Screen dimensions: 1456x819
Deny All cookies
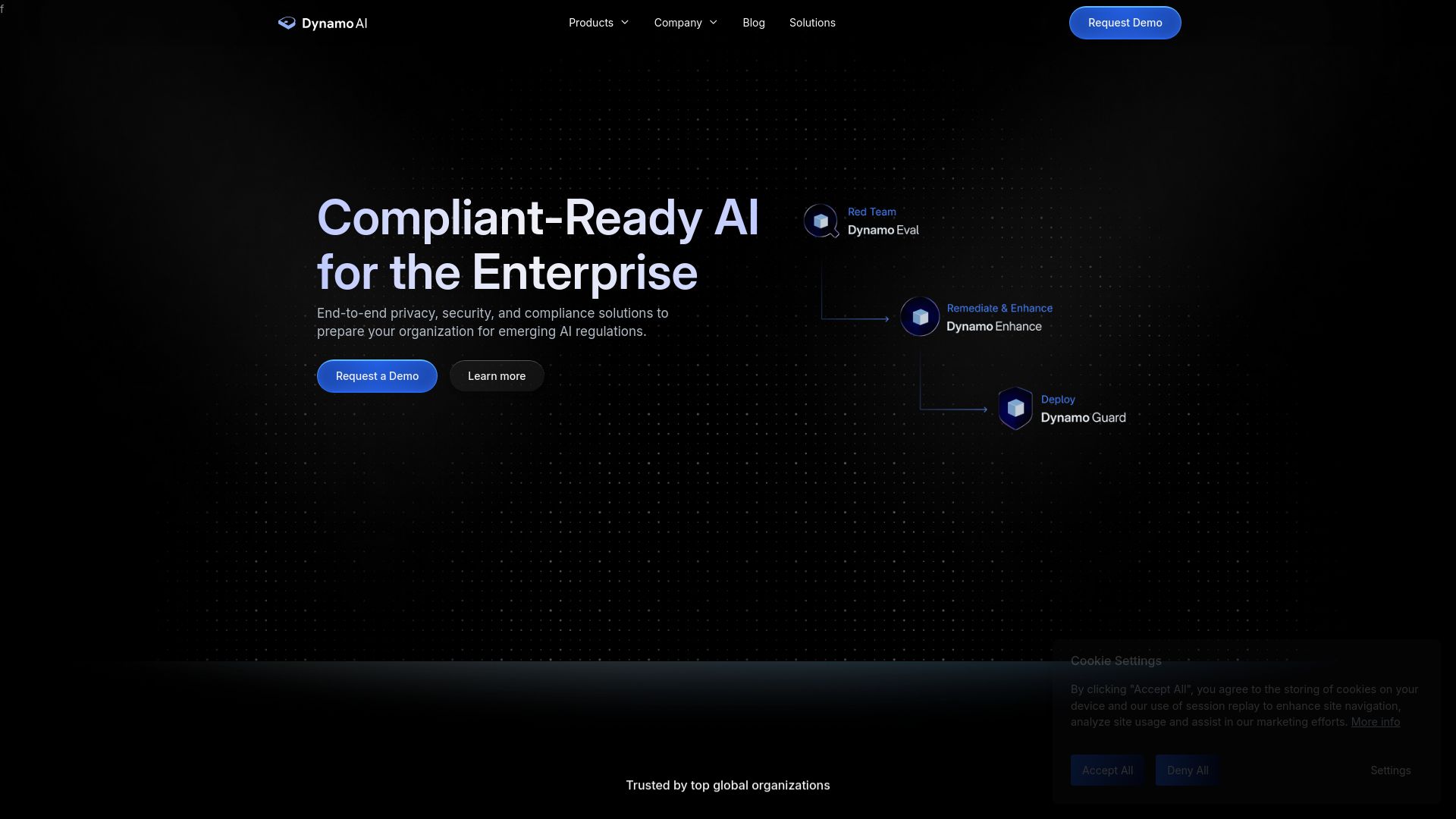pos(1188,770)
